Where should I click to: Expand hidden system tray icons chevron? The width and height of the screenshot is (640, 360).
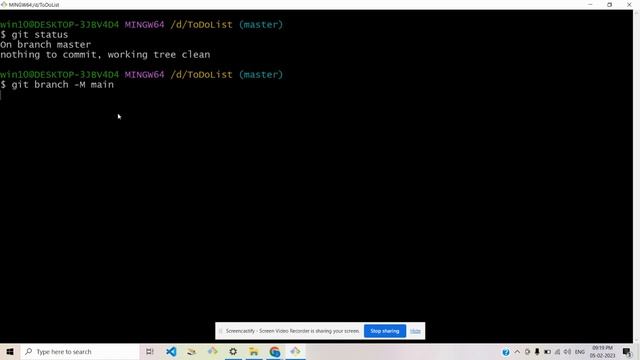pos(517,352)
